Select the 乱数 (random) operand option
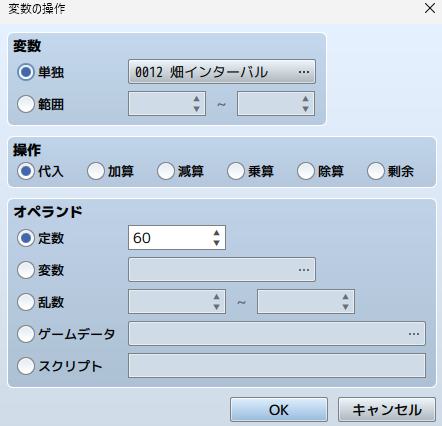 tap(26, 302)
